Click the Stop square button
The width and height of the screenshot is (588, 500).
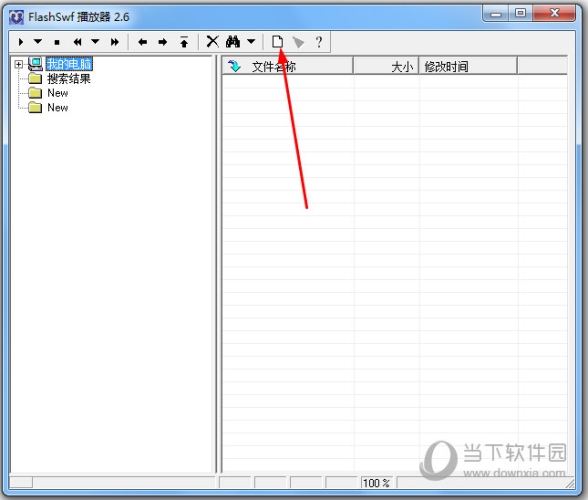pos(57,42)
